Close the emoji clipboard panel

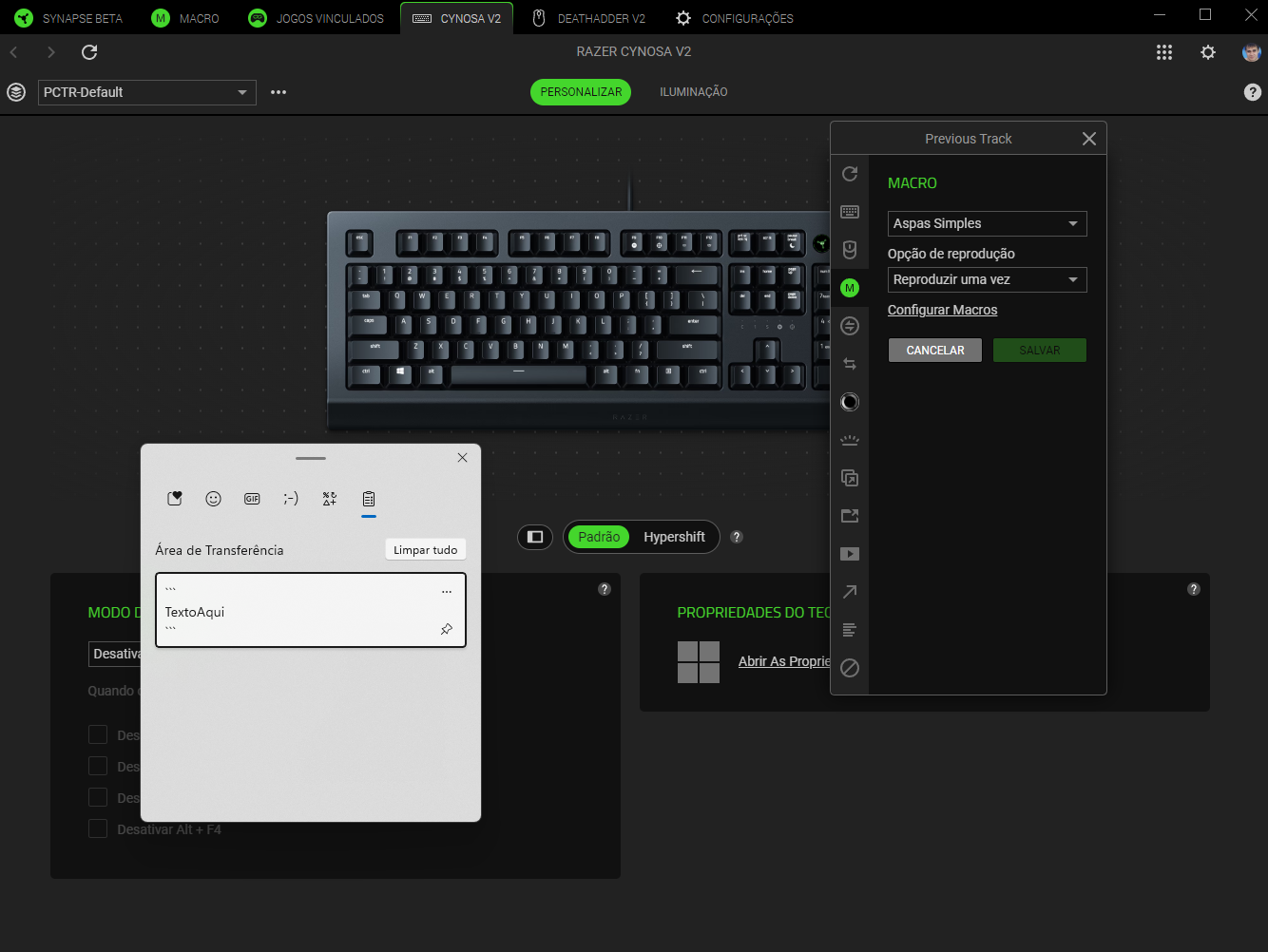(x=462, y=458)
